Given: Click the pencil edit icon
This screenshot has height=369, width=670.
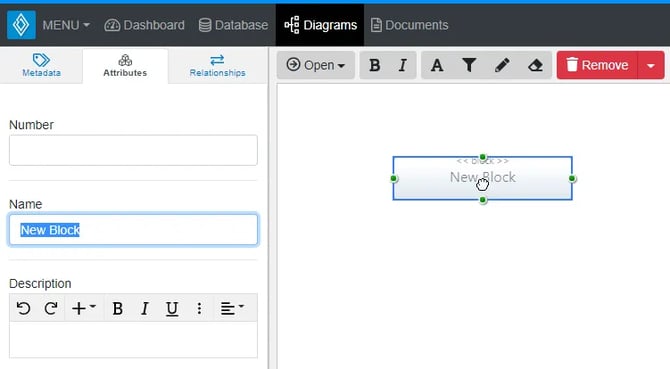Looking at the screenshot, I should 502,65.
